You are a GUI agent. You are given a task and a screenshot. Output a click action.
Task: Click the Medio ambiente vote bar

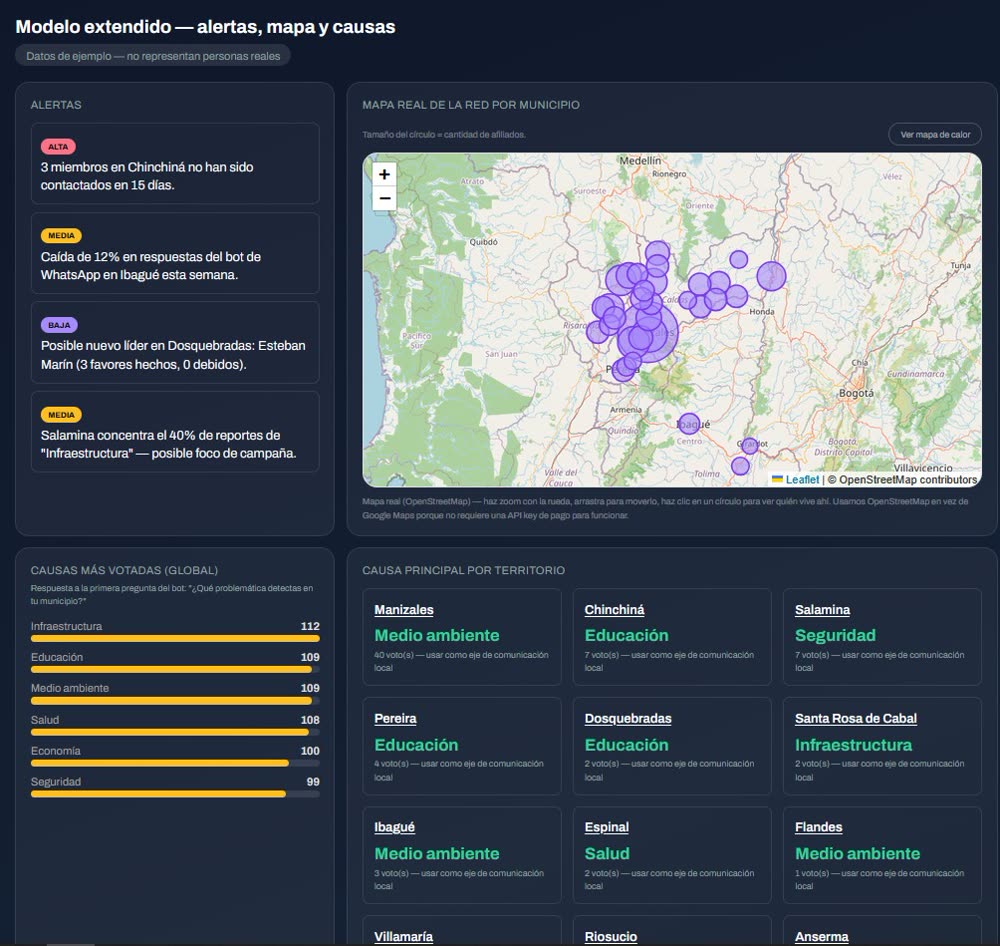pyautogui.click(x=175, y=700)
